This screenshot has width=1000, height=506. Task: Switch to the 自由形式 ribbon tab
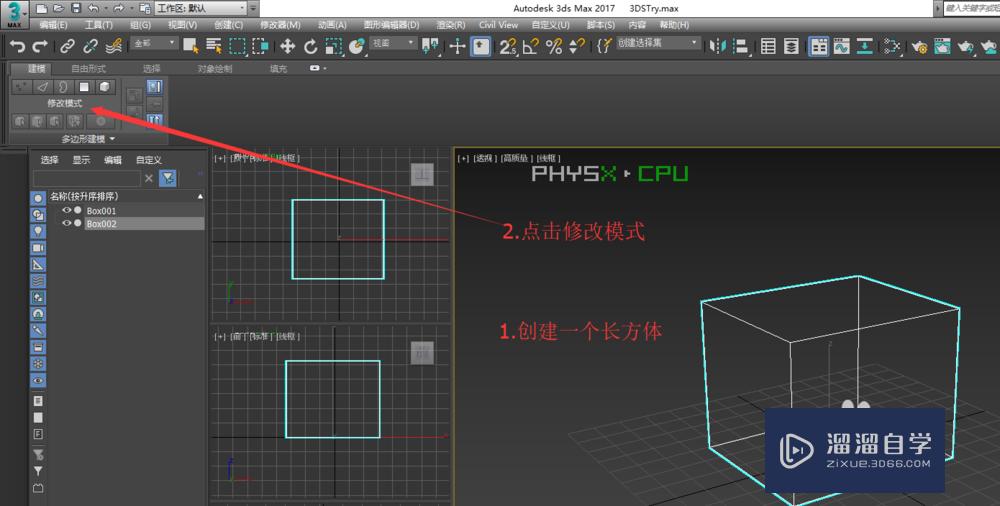click(x=89, y=68)
